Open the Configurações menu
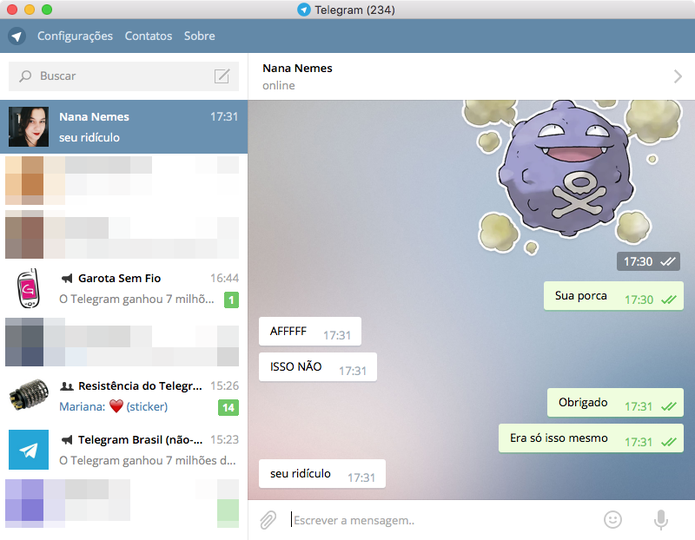Image resolution: width=695 pixels, height=540 pixels. pos(75,36)
